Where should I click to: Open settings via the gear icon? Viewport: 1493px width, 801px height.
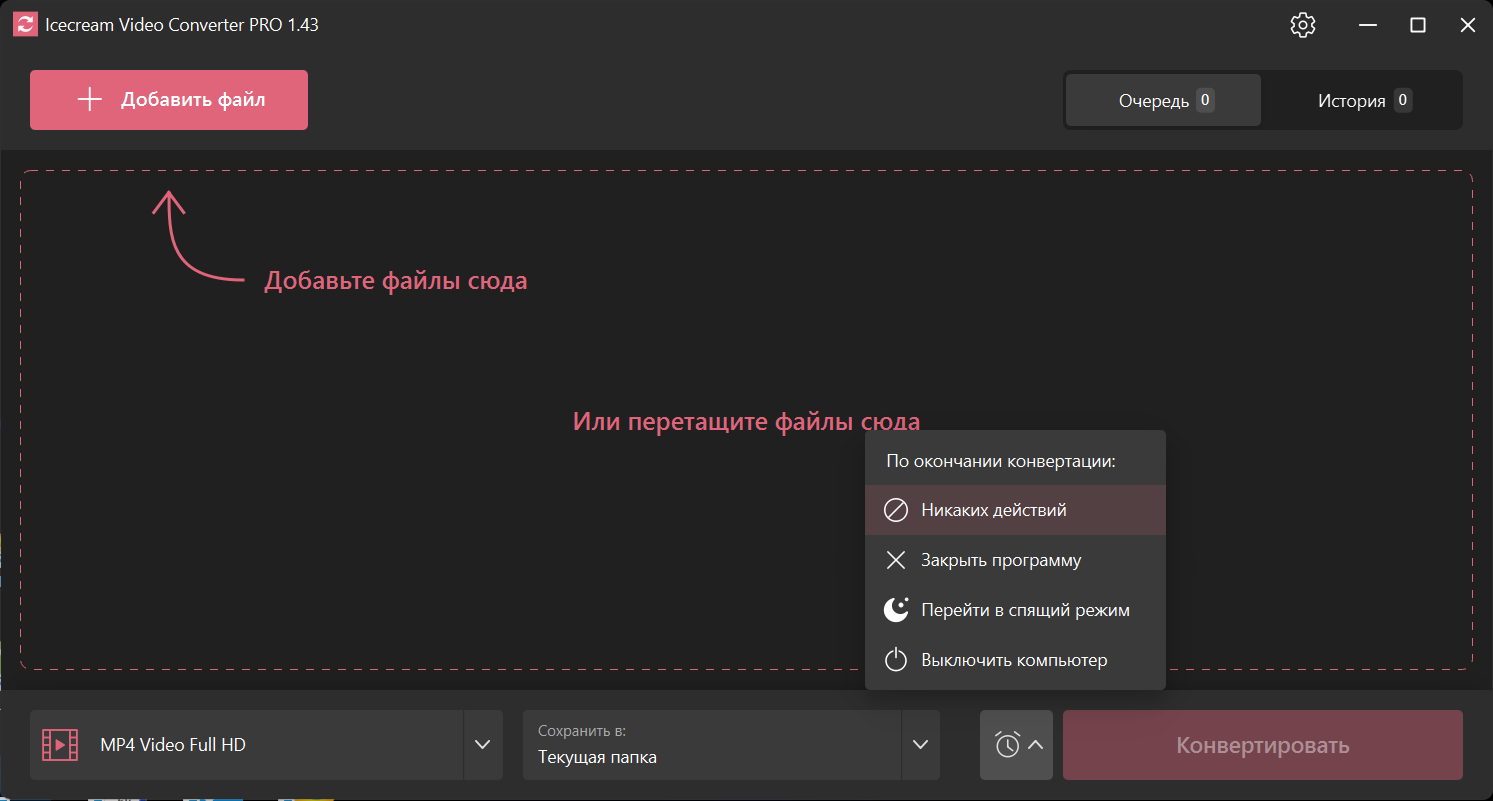pos(1303,25)
